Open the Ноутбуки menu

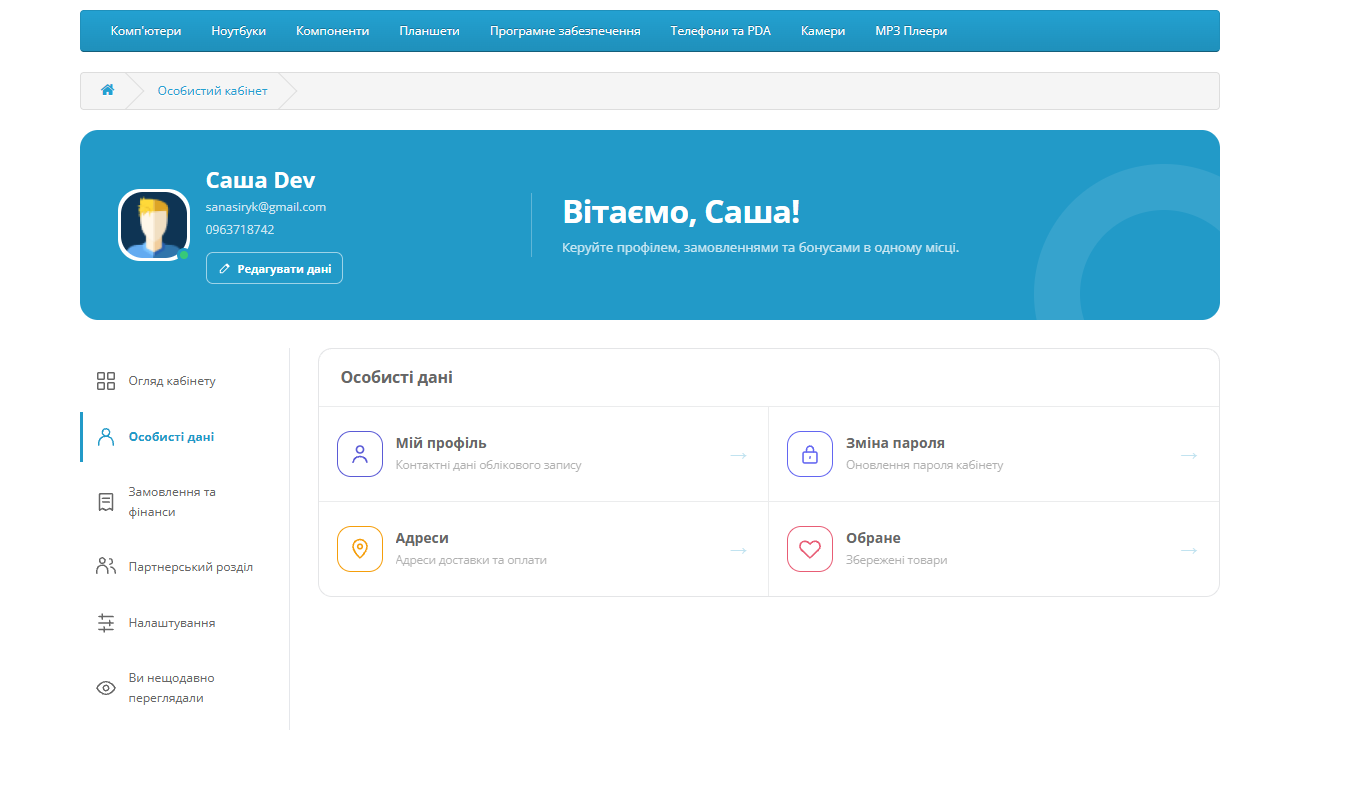pos(239,31)
